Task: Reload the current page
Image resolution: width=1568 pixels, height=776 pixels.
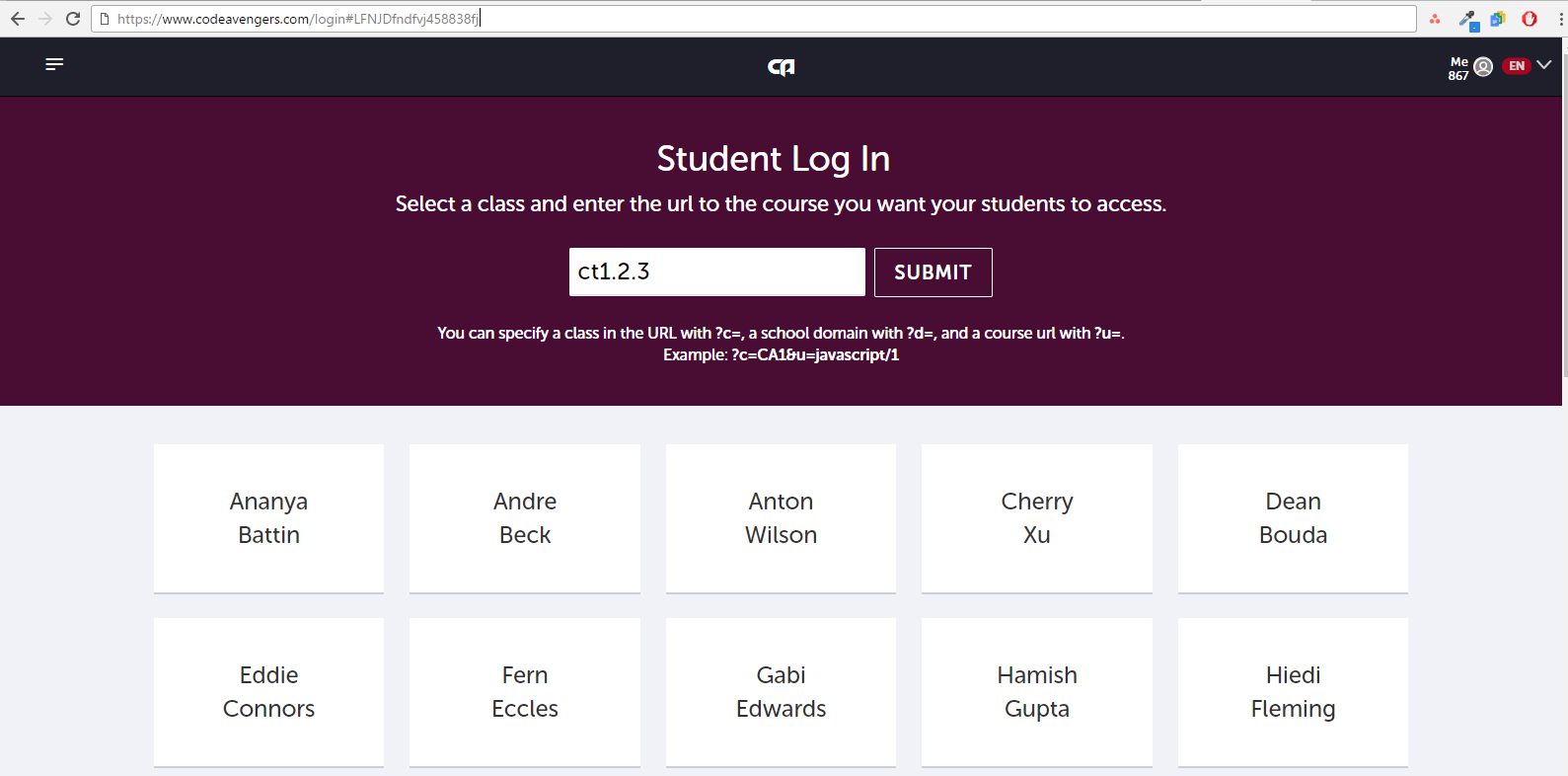Action: pos(73,18)
